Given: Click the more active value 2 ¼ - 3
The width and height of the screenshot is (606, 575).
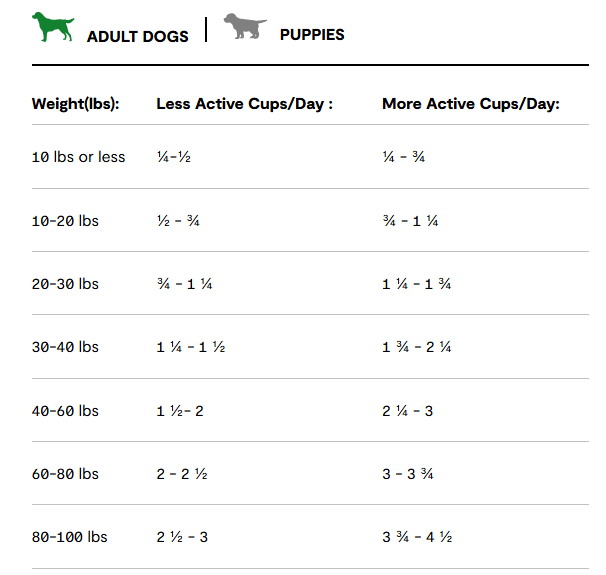Looking at the screenshot, I should click(407, 410).
